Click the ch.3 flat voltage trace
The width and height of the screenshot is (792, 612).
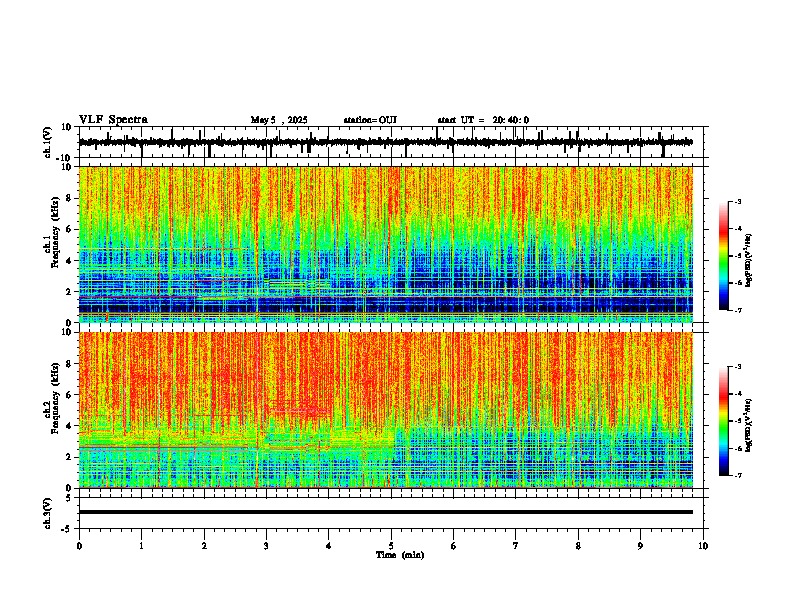[385, 512]
